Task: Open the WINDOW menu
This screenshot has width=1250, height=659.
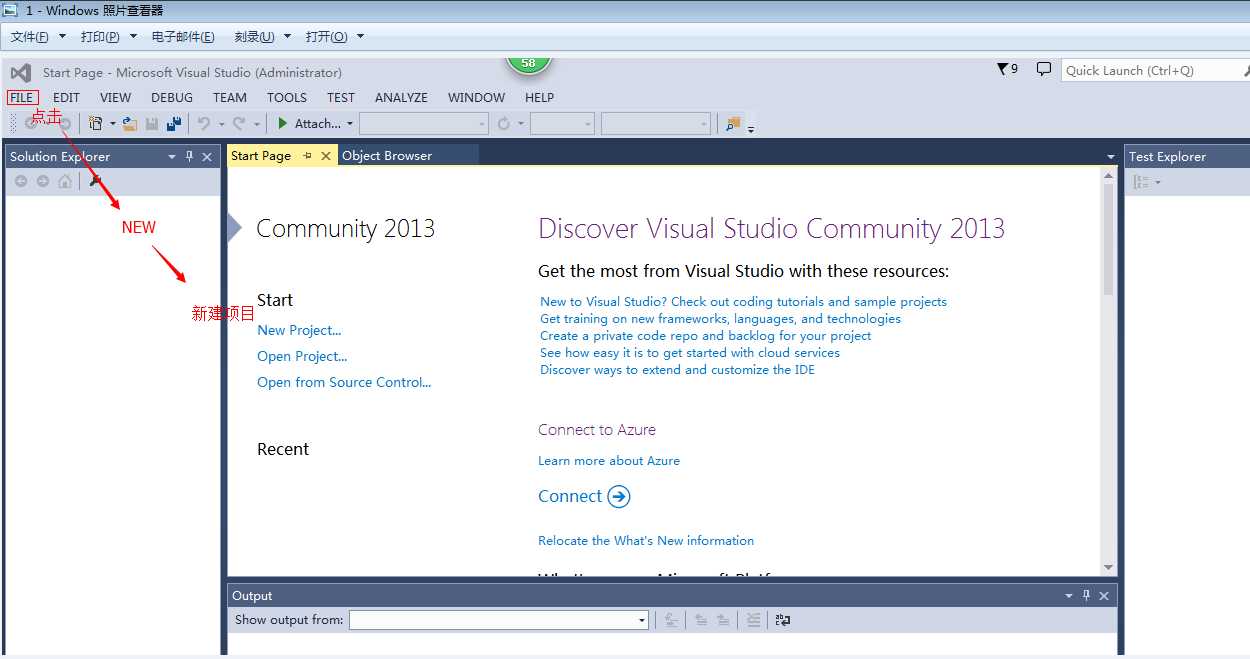Action: click(476, 97)
